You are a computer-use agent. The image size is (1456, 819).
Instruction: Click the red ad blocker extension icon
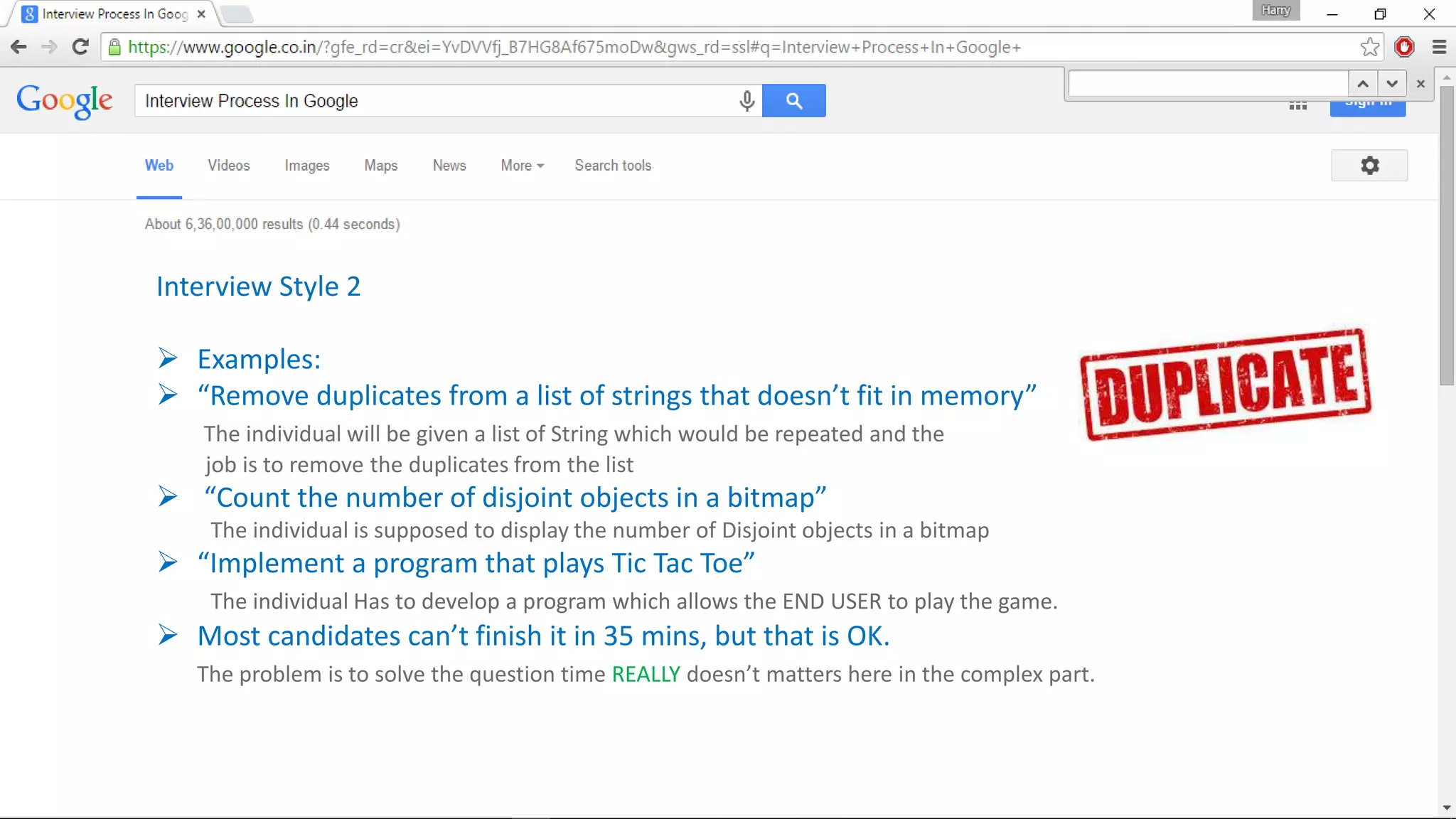(x=1404, y=47)
